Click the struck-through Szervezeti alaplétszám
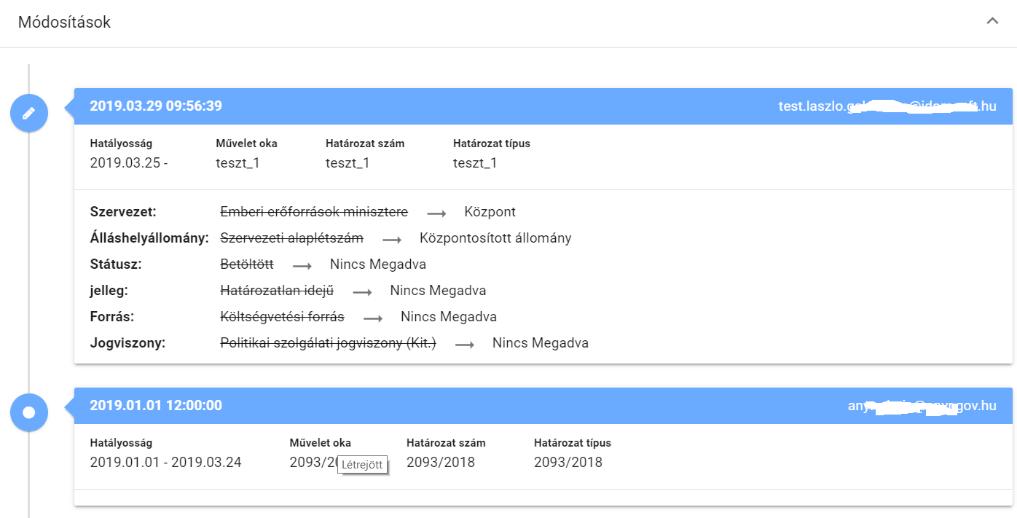 292,238
